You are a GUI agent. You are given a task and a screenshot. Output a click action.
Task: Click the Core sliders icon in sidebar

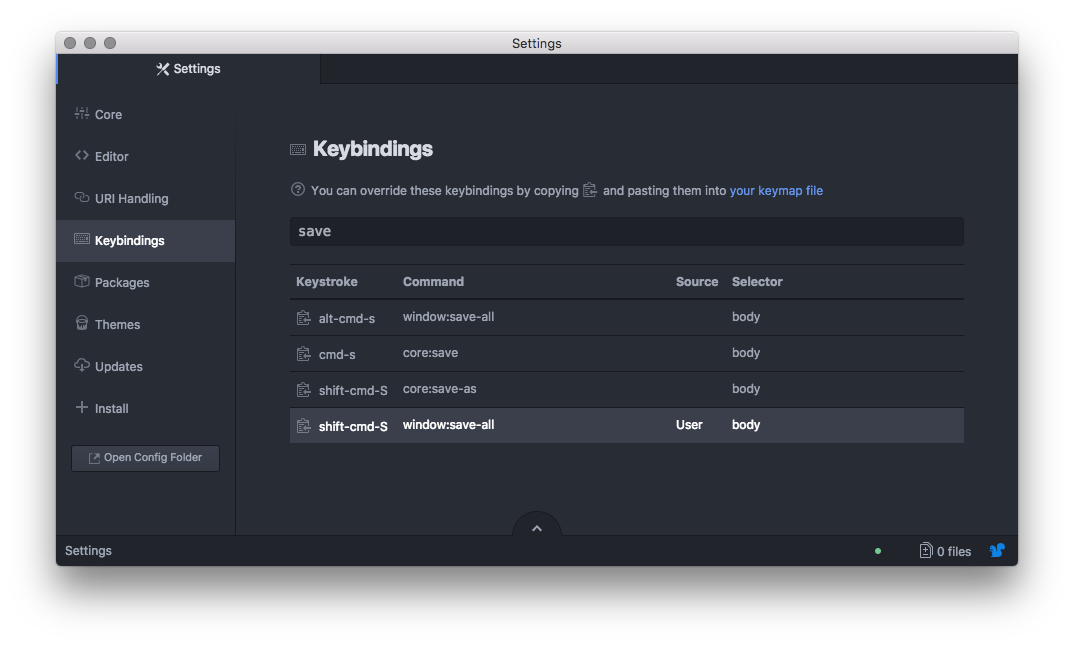coord(82,114)
